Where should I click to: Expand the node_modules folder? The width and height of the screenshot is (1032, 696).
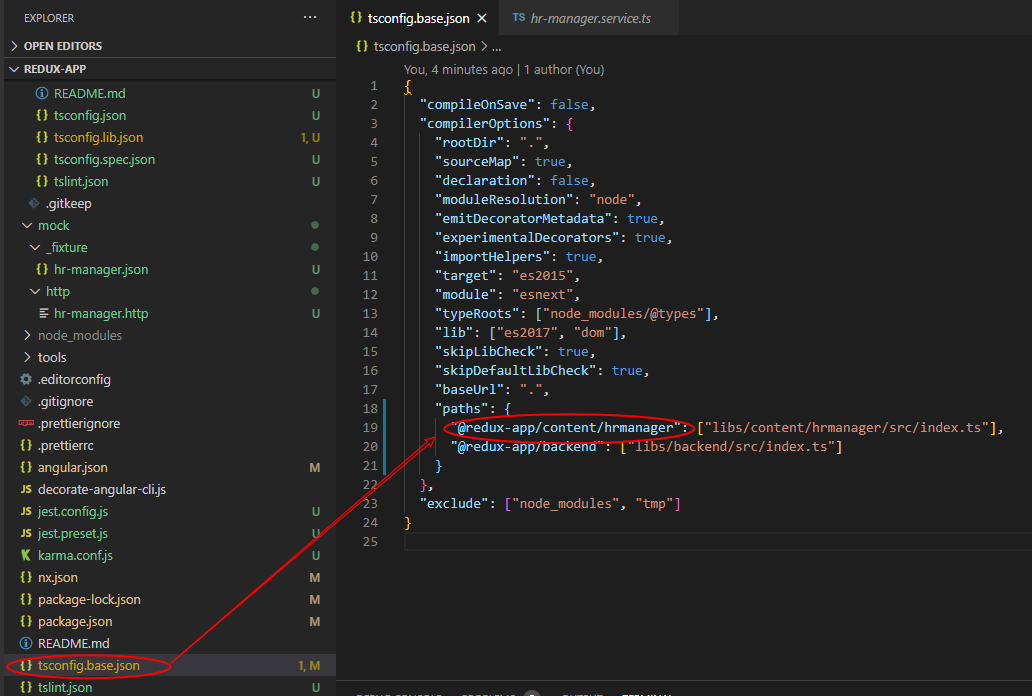(x=79, y=335)
